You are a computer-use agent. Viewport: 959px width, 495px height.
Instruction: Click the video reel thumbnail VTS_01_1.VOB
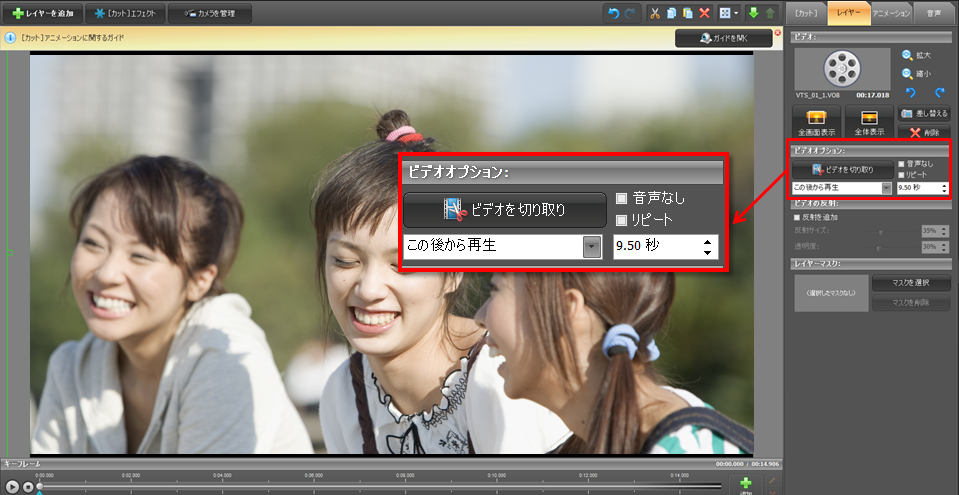pyautogui.click(x=841, y=69)
